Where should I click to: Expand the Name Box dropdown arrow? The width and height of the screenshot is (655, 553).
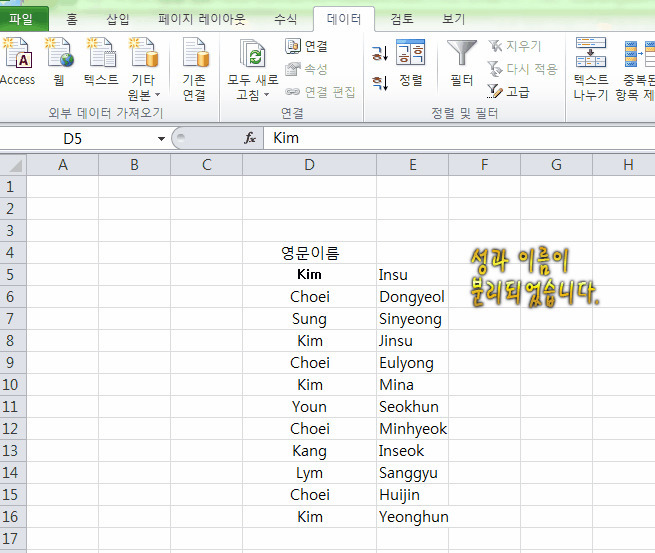[x=161, y=139]
